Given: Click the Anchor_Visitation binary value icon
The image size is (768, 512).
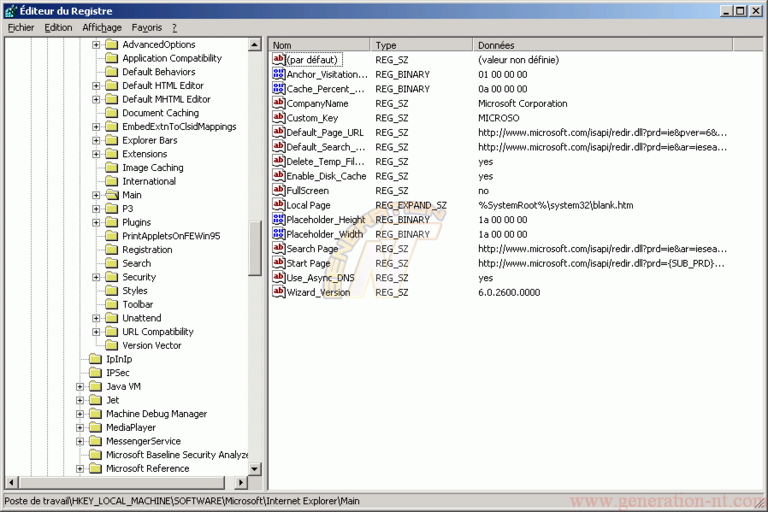Looking at the screenshot, I should (279, 74).
